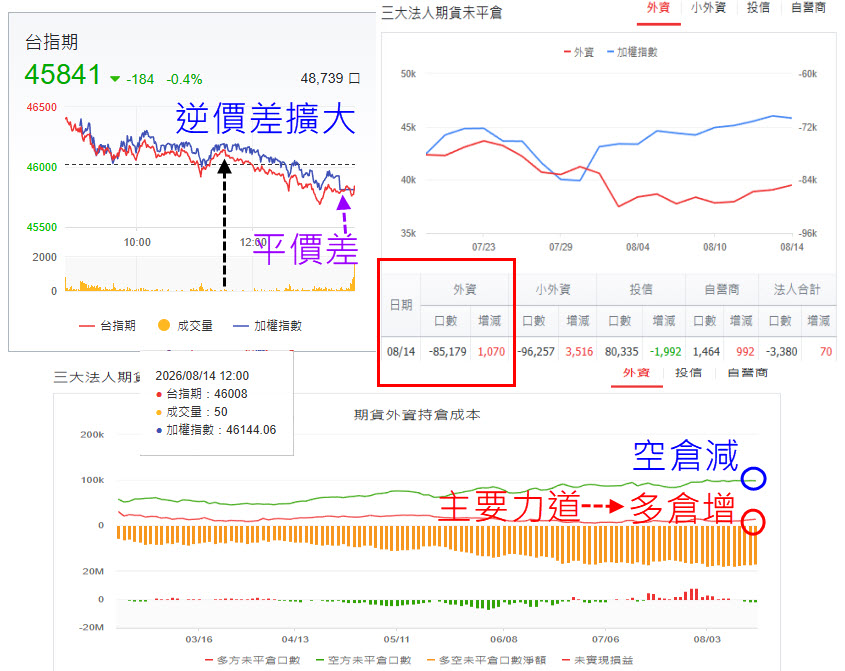This screenshot has width=845, height=671.
Task: Click the 小外資 table column header
Action: pyautogui.click(x=553, y=289)
